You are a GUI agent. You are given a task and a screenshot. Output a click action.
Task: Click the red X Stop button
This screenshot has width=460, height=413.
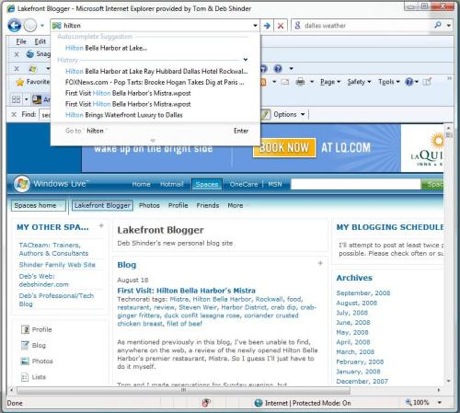point(281,26)
